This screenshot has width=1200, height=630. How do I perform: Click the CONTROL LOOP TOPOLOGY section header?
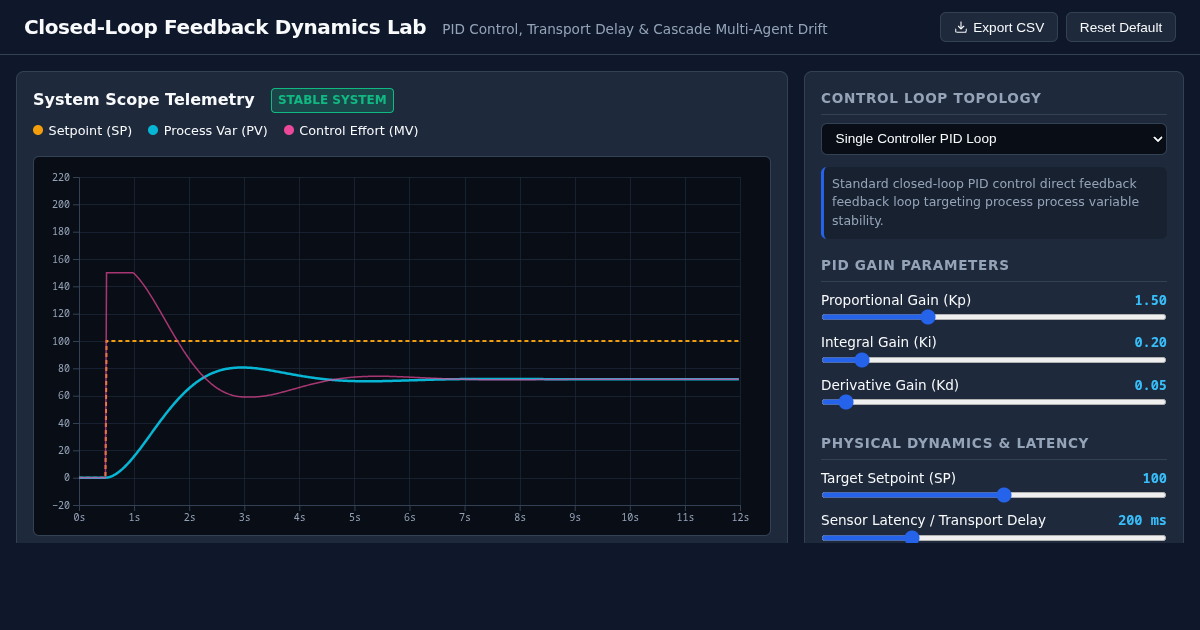pyautogui.click(x=931, y=98)
